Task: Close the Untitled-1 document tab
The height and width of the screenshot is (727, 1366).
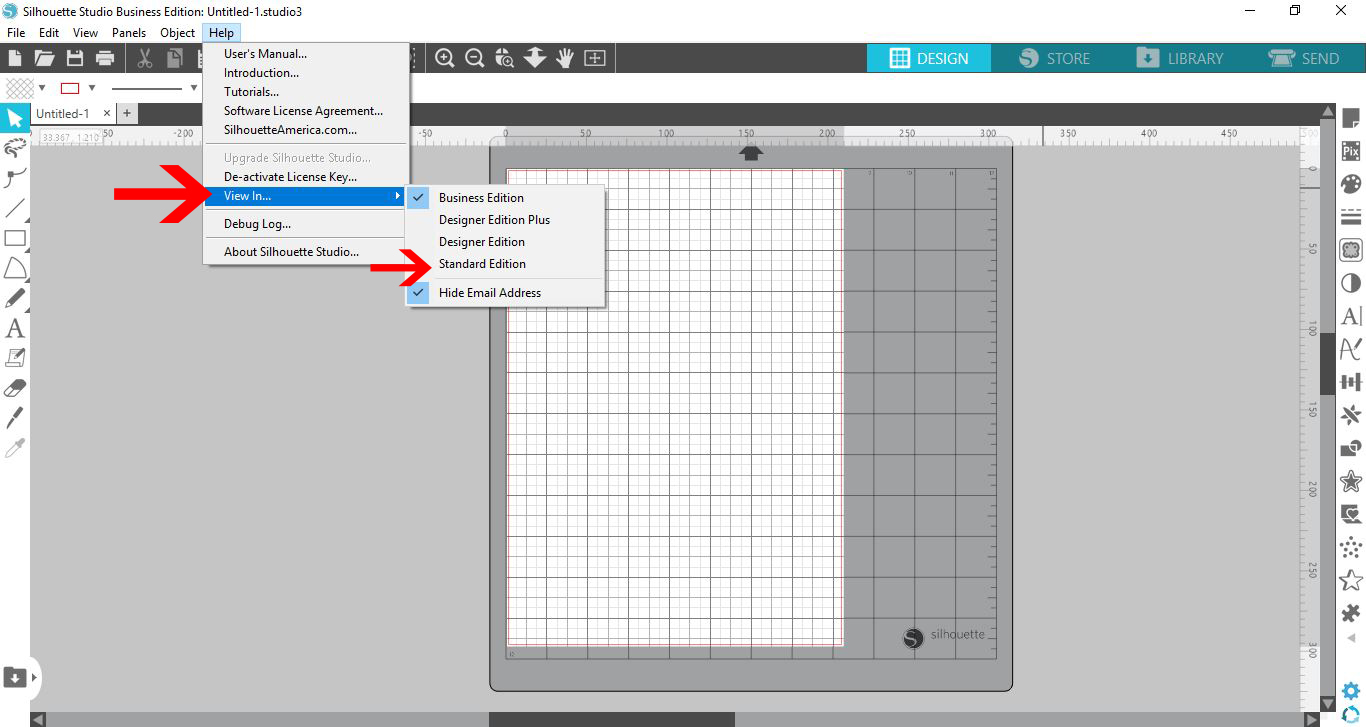Action: tap(108, 114)
